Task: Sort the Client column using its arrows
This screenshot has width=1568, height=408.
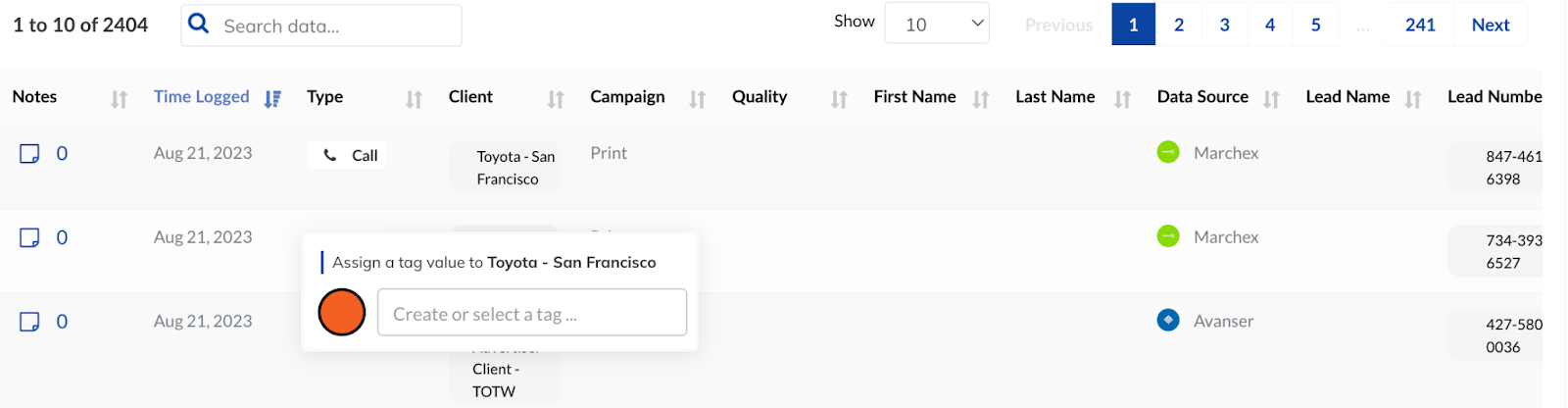Action: tap(556, 98)
